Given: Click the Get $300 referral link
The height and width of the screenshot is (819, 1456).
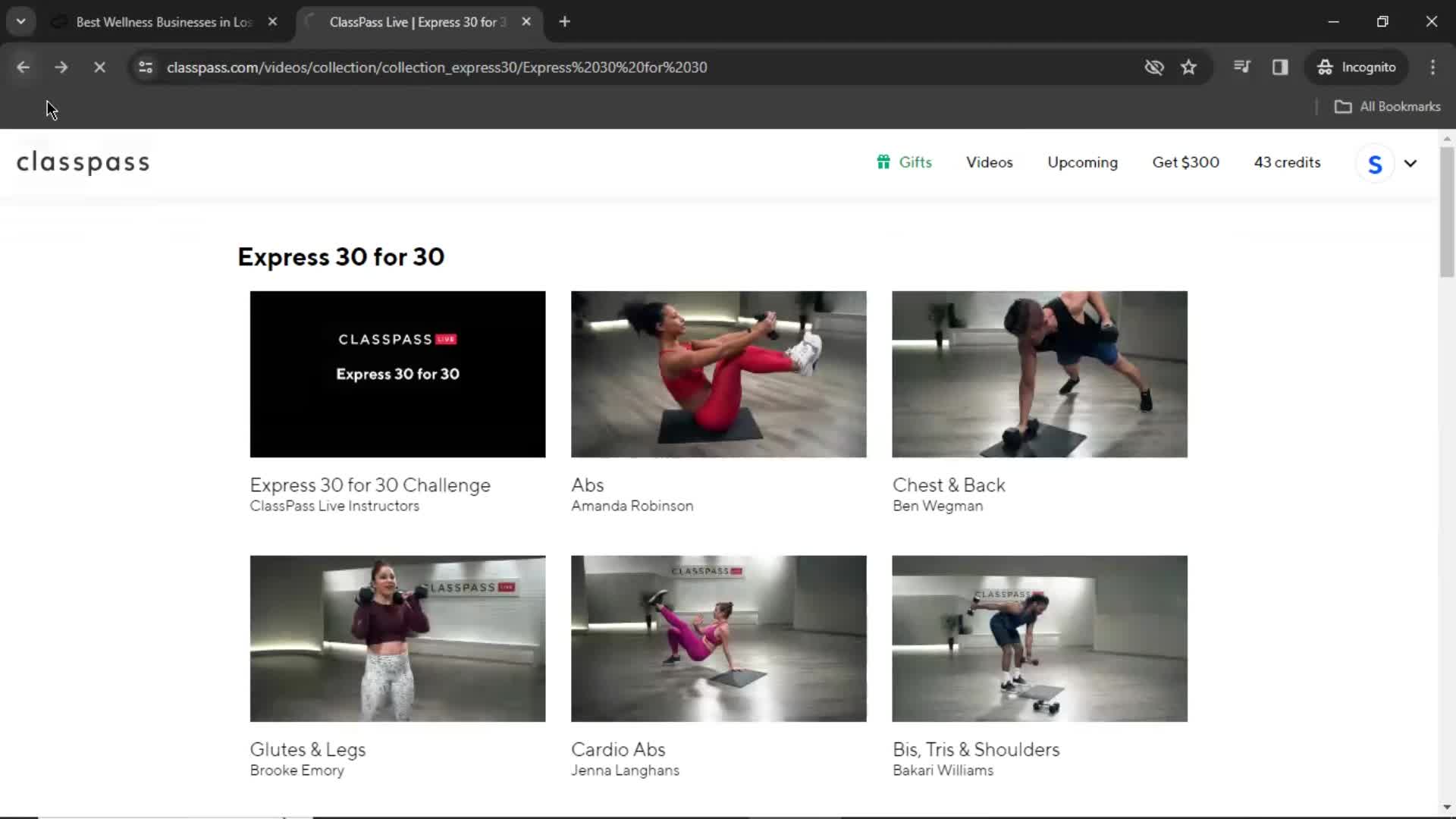Looking at the screenshot, I should coord(1185,162).
